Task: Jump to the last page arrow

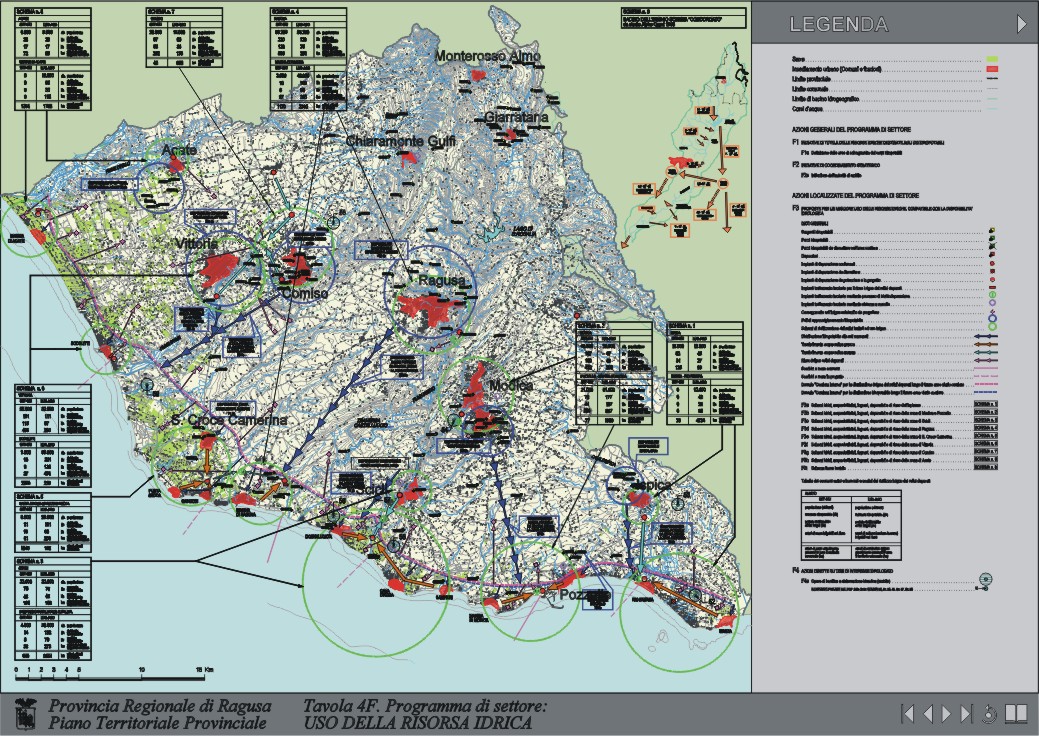Action: pos(966,713)
